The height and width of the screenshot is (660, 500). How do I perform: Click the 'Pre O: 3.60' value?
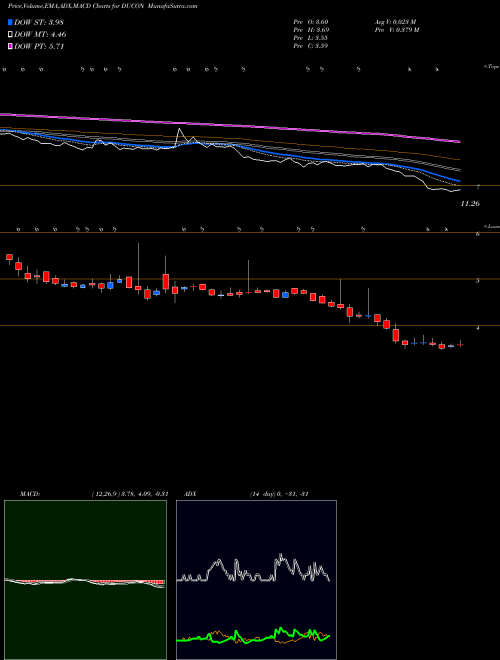point(311,22)
